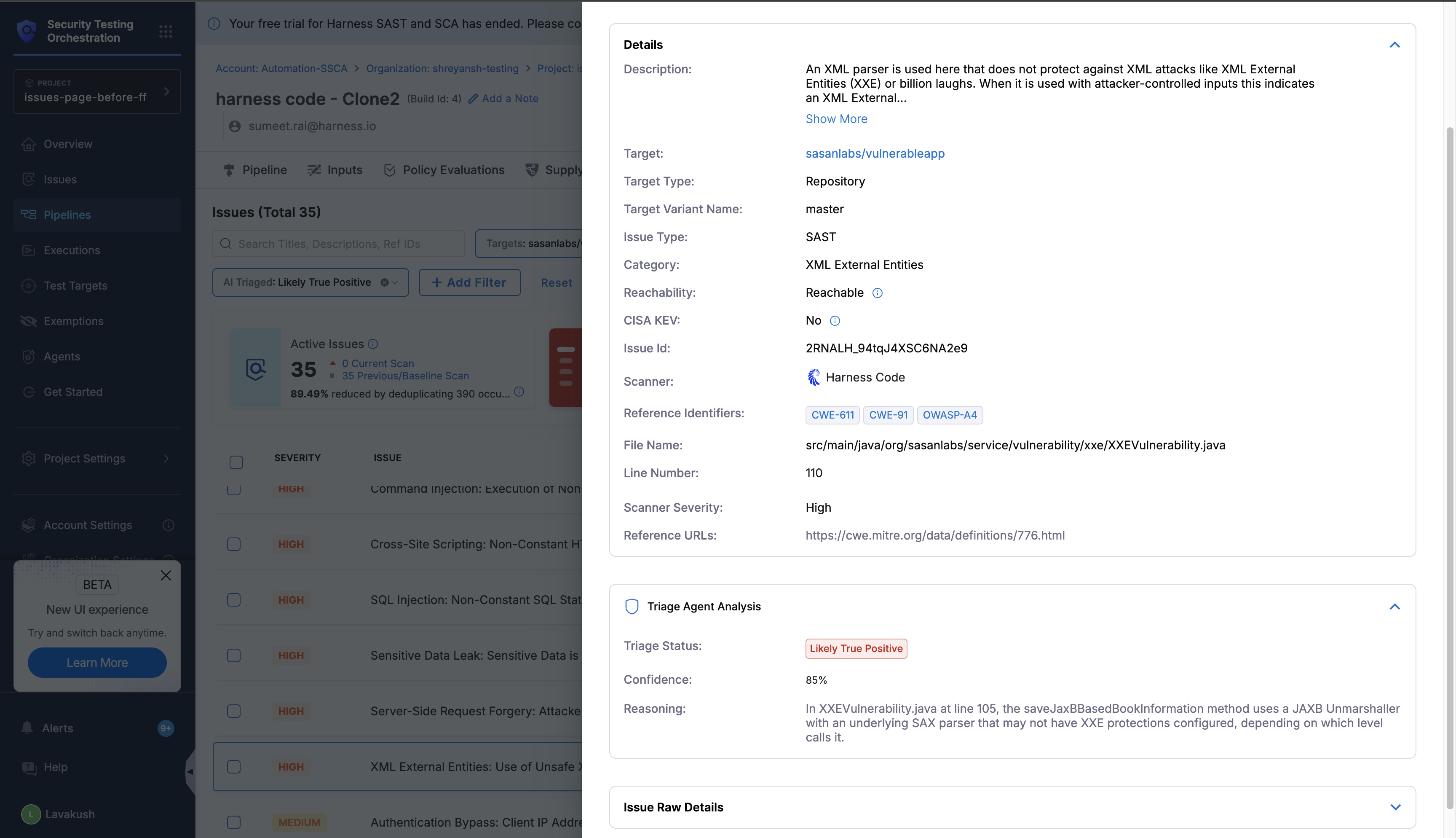
Task: Check the XML External Entities issue checkbox
Action: (x=234, y=767)
